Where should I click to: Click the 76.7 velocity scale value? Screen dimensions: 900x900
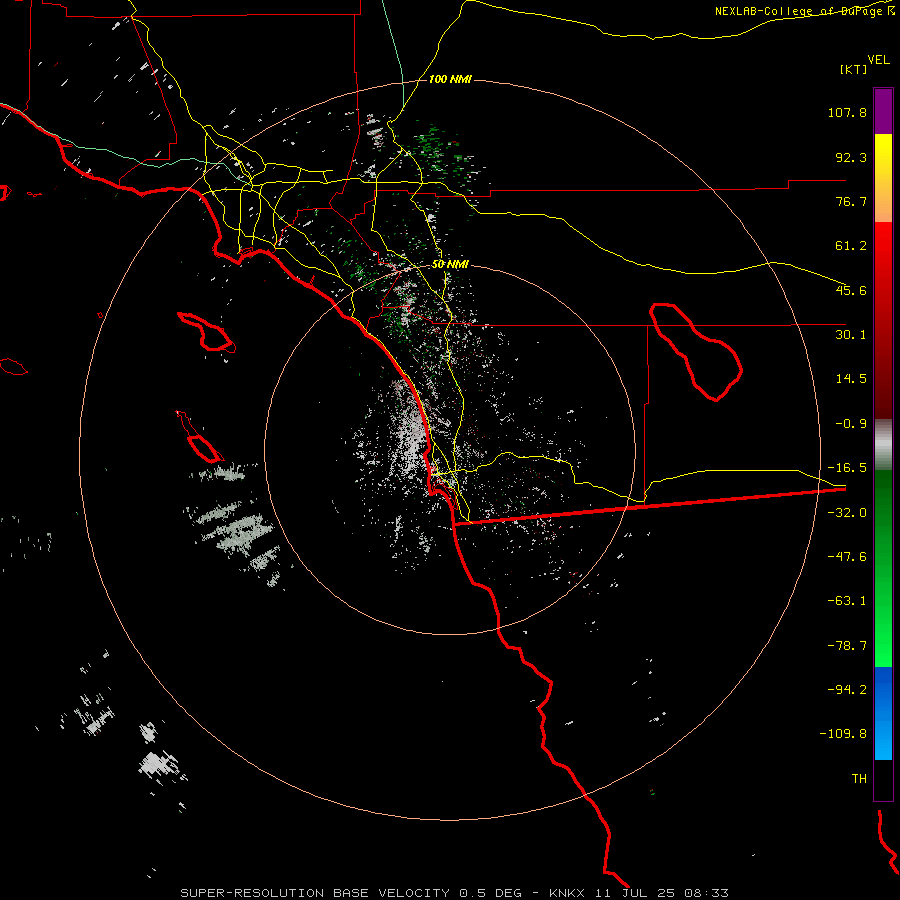pos(851,201)
